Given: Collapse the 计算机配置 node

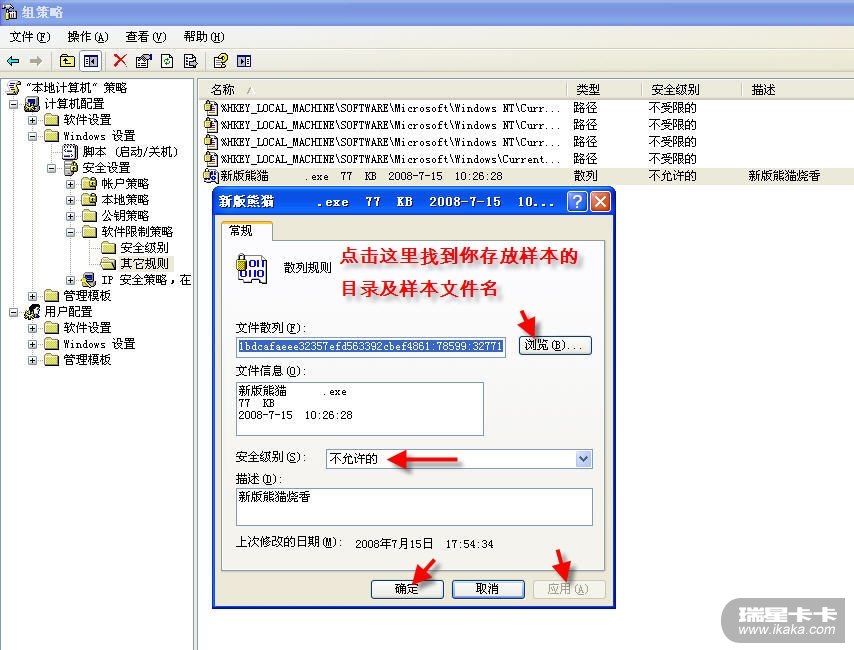Looking at the screenshot, I should point(14,104).
